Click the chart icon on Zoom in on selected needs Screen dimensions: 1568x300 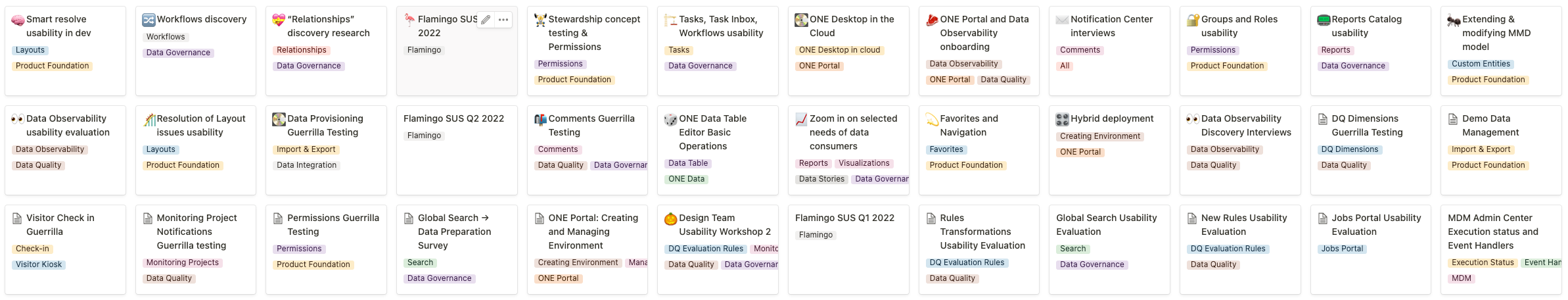[x=801, y=119]
